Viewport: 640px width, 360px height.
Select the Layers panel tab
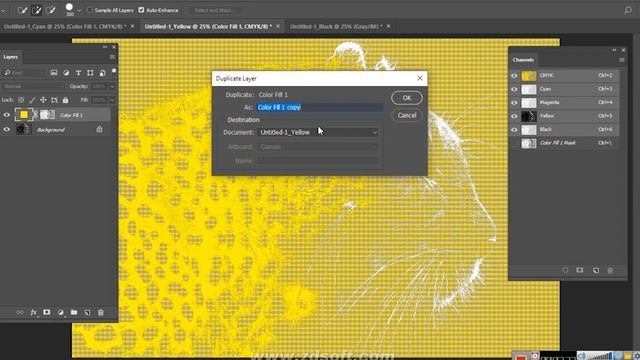pos(11,57)
